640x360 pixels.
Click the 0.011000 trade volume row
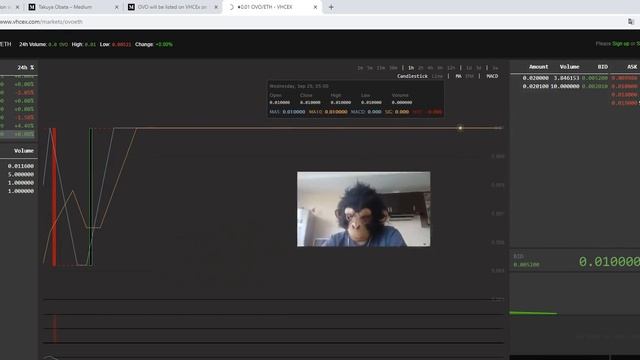point(20,166)
